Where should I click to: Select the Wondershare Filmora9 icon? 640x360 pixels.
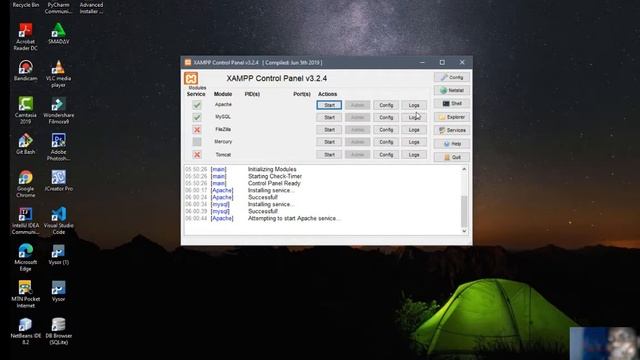[x=58, y=111]
